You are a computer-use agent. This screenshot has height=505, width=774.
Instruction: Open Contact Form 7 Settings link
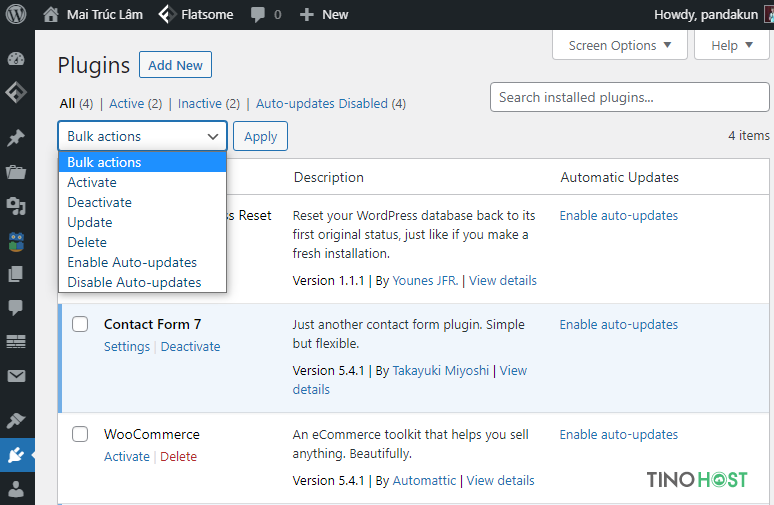coord(126,347)
